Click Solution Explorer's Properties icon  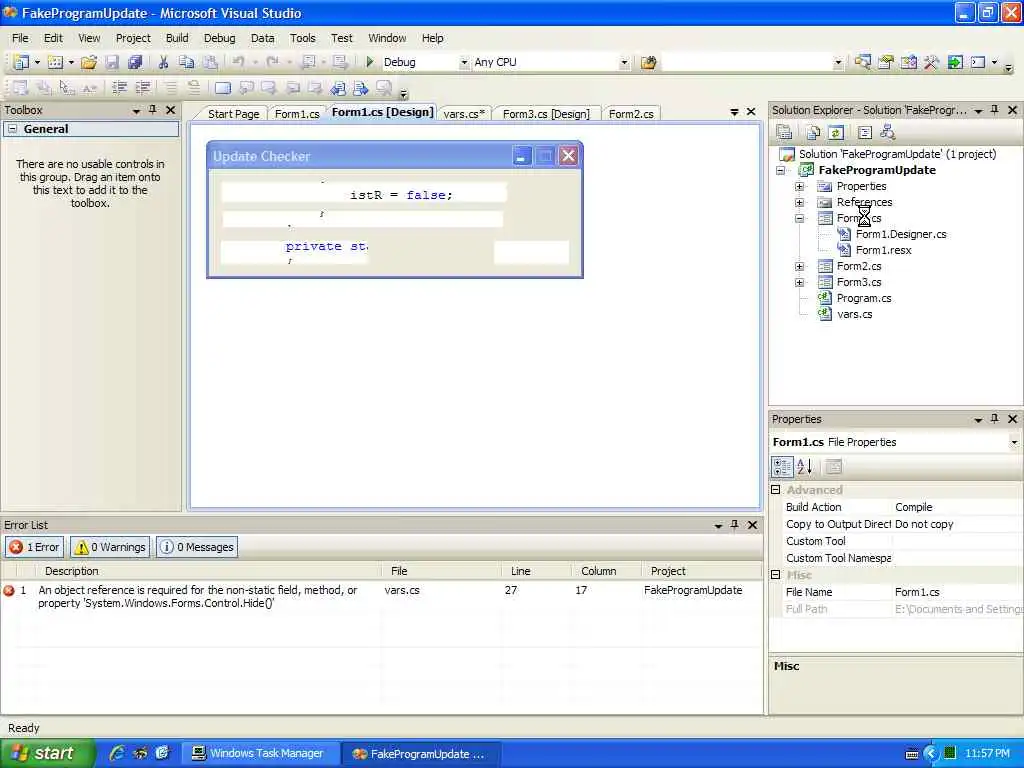(784, 133)
